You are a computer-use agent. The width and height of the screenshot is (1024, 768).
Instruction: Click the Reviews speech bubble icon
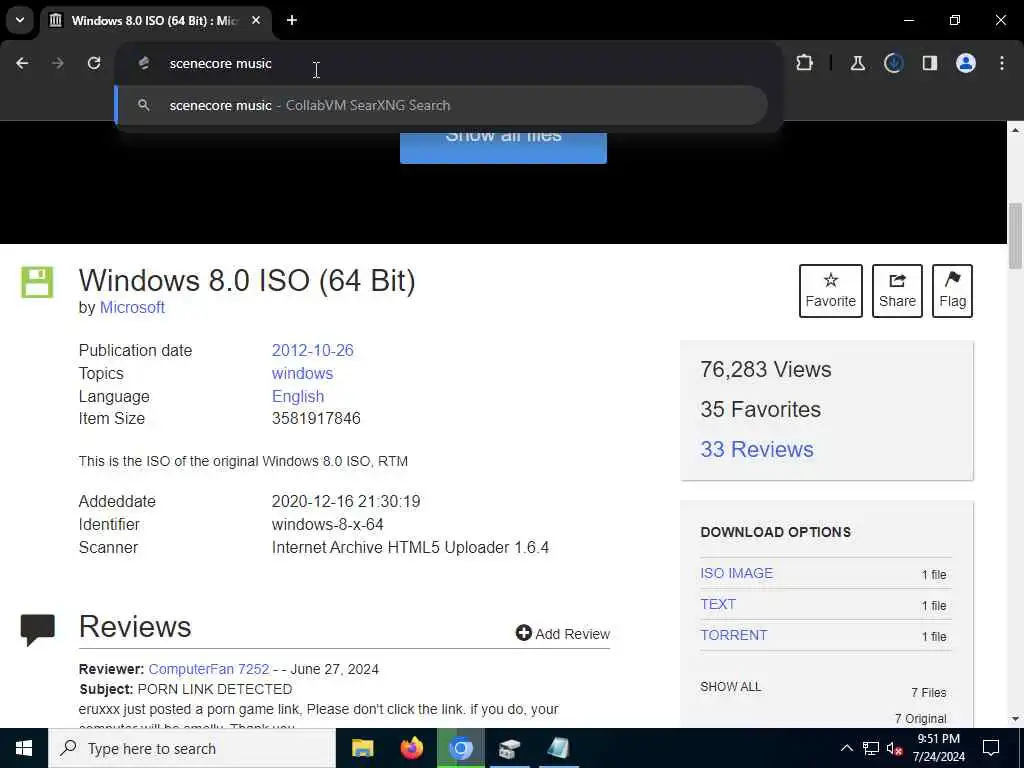point(37,630)
